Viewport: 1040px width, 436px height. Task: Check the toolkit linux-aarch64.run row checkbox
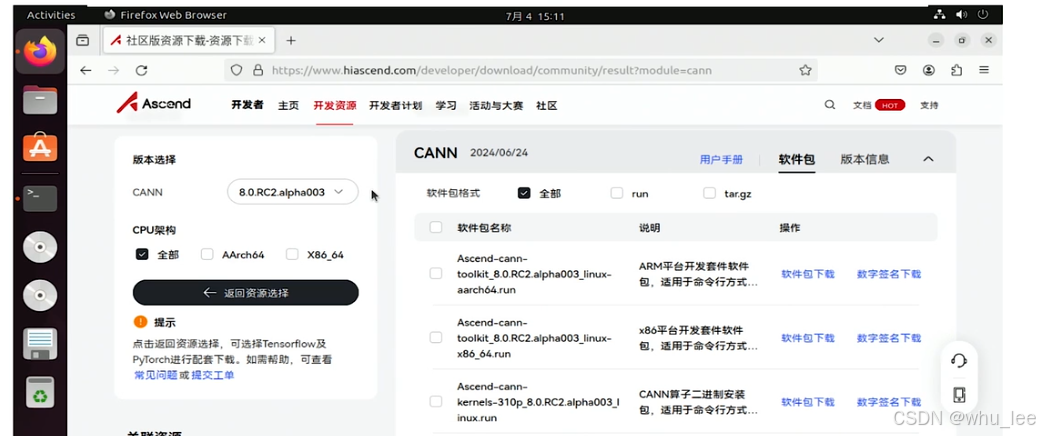(436, 273)
